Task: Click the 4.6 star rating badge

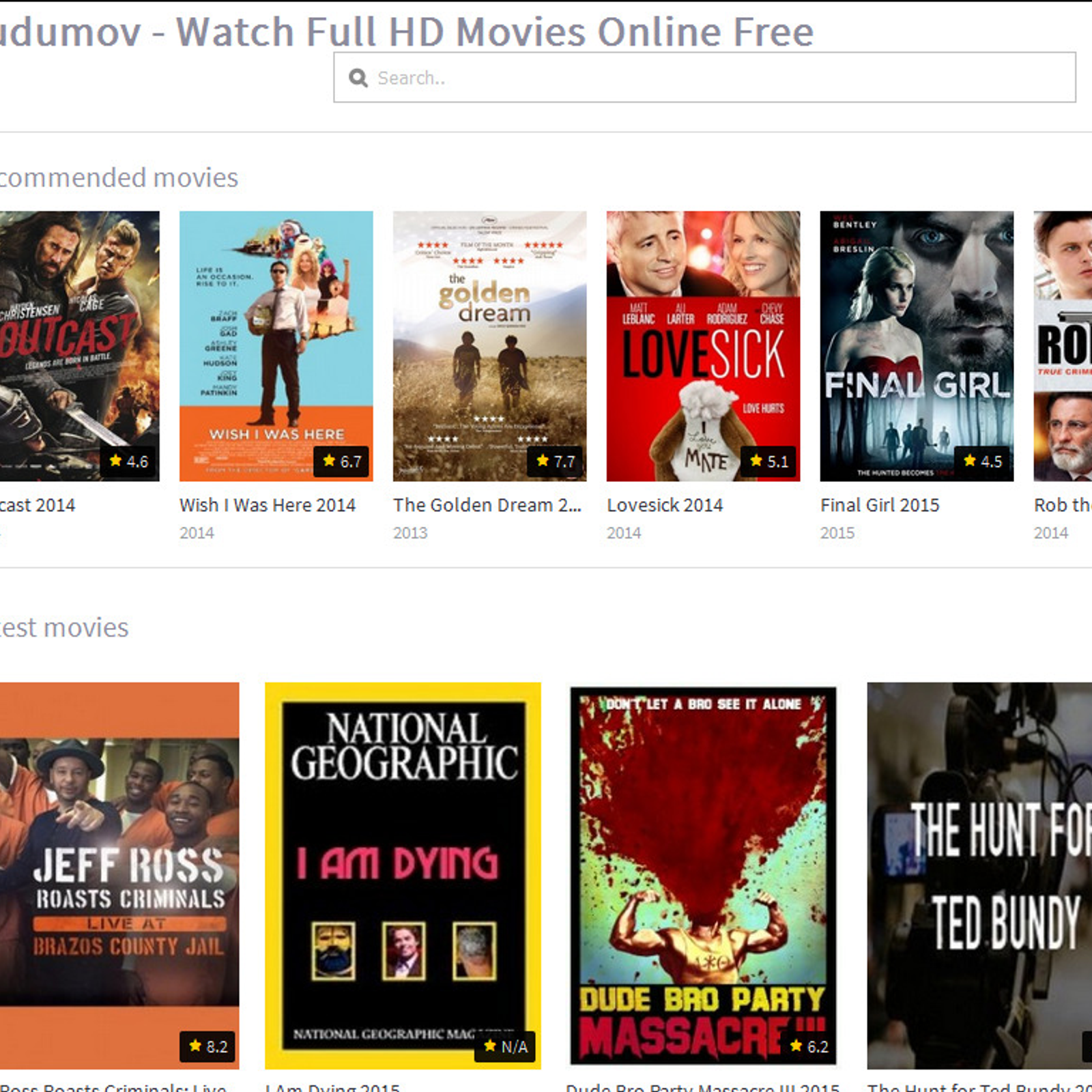Action: click(128, 461)
